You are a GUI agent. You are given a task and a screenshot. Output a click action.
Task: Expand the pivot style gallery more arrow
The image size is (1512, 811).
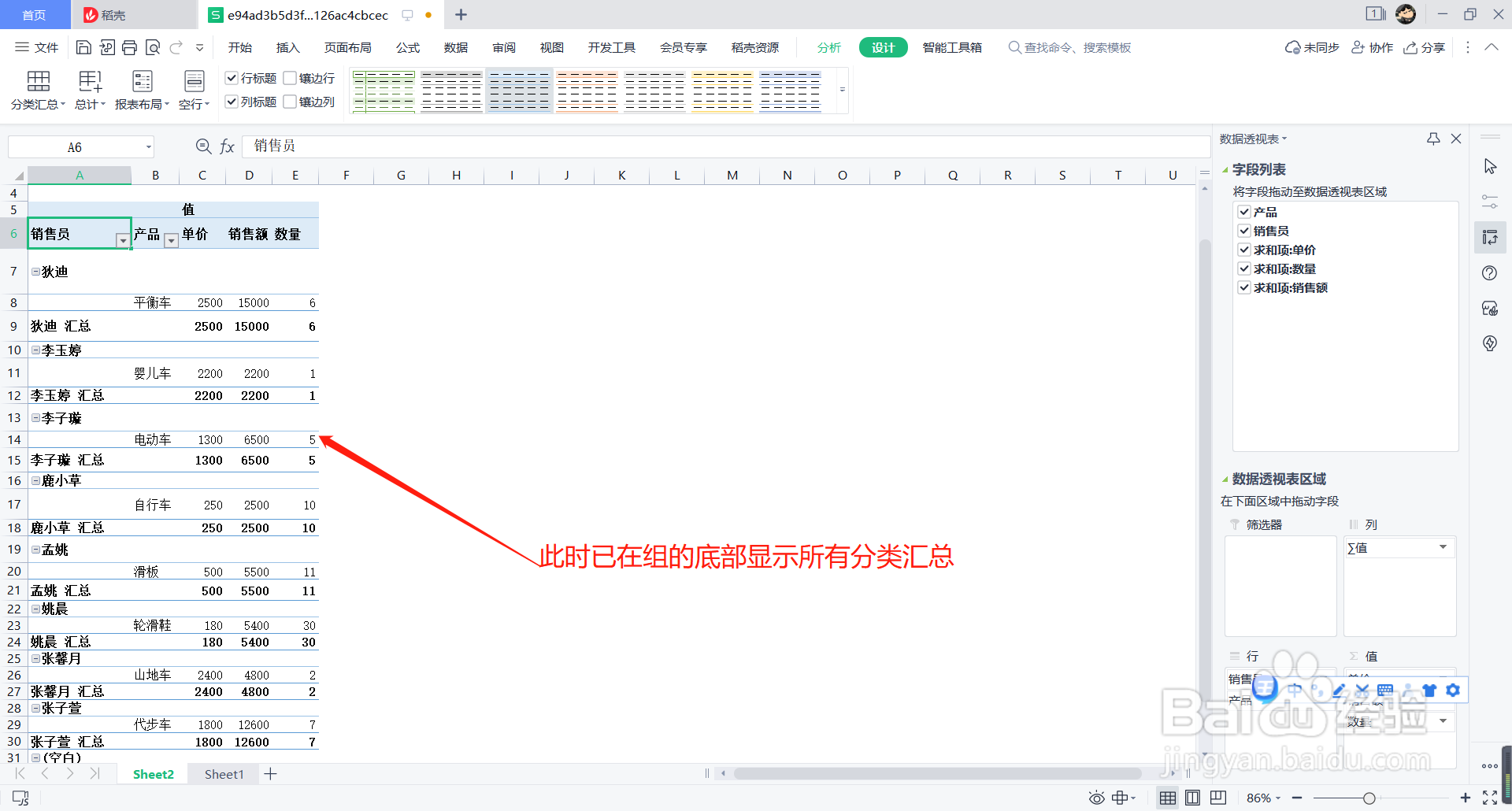[x=843, y=90]
